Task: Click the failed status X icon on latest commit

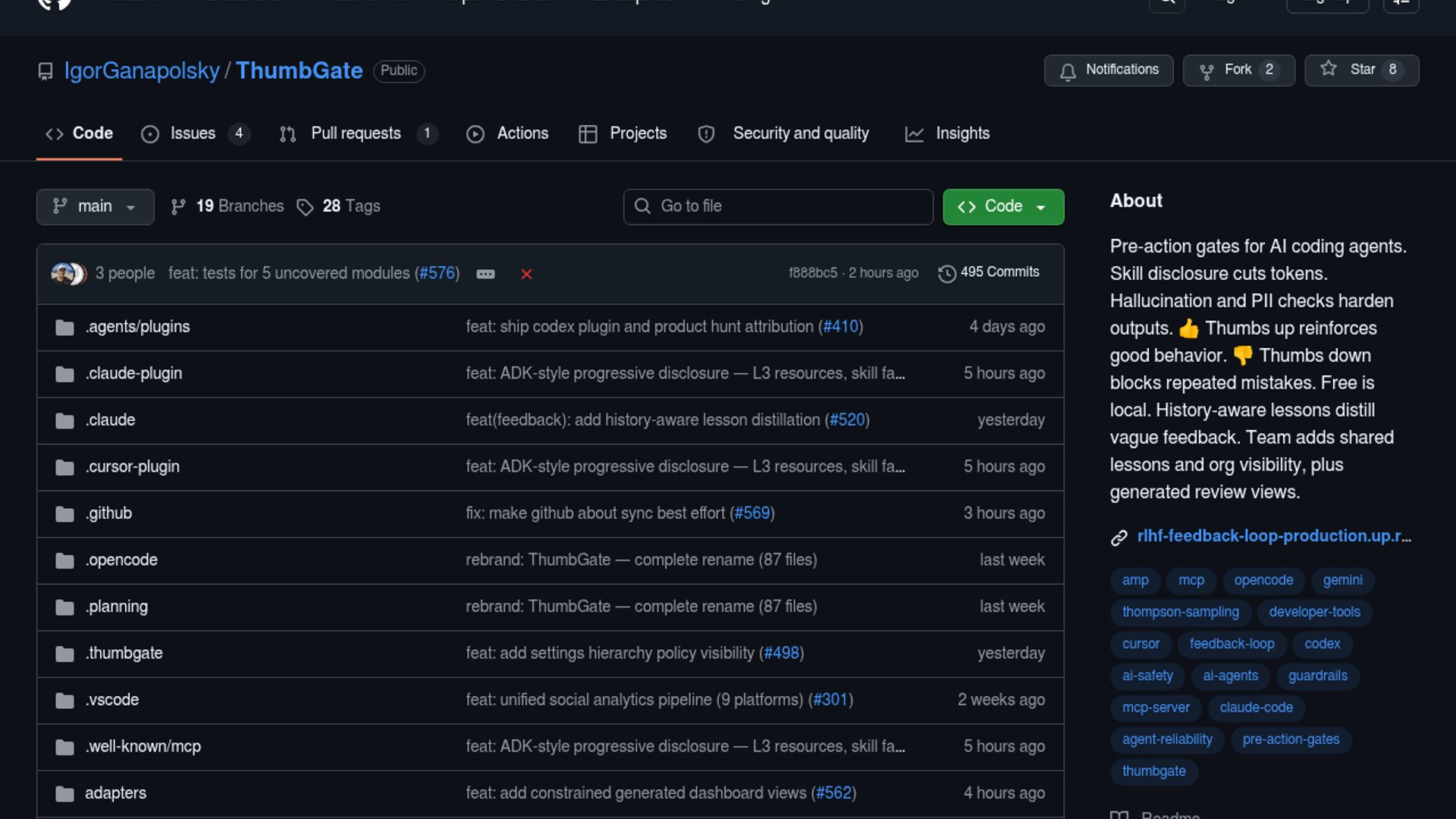Action: click(x=526, y=274)
